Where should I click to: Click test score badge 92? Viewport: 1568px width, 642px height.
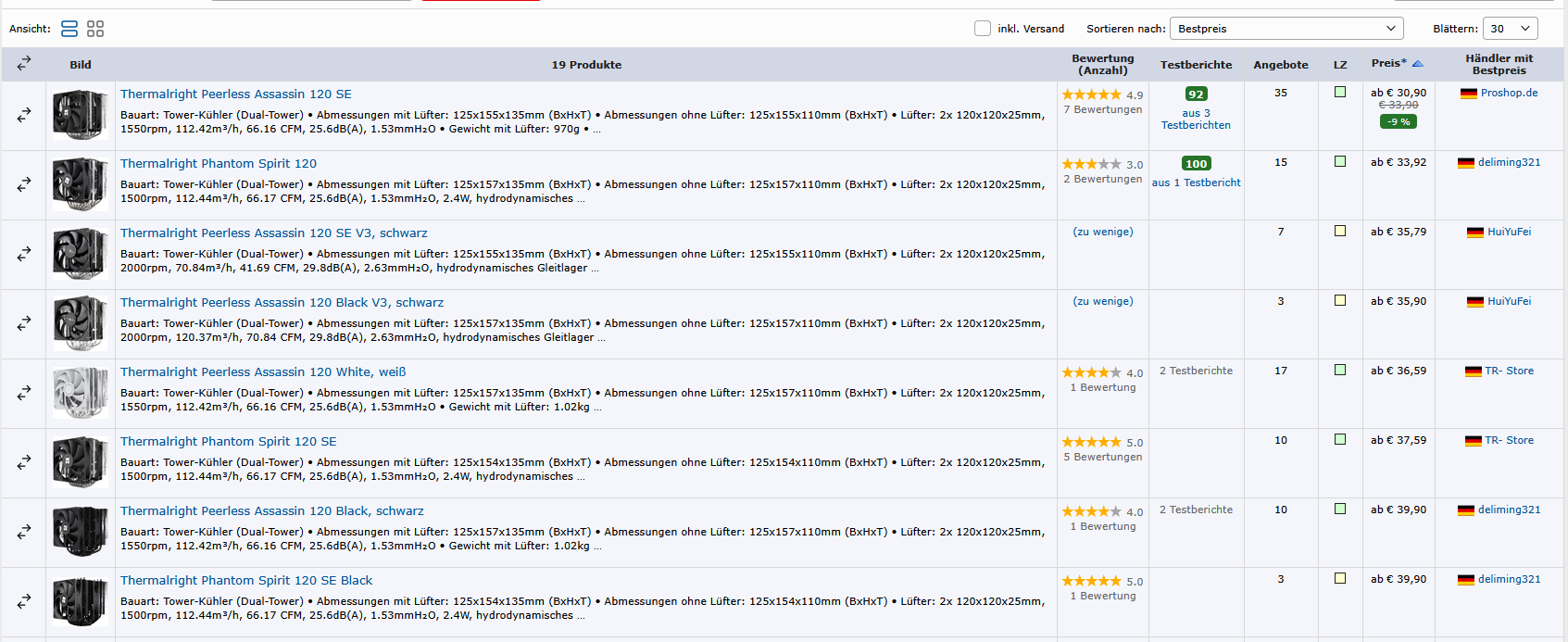pyautogui.click(x=1196, y=94)
